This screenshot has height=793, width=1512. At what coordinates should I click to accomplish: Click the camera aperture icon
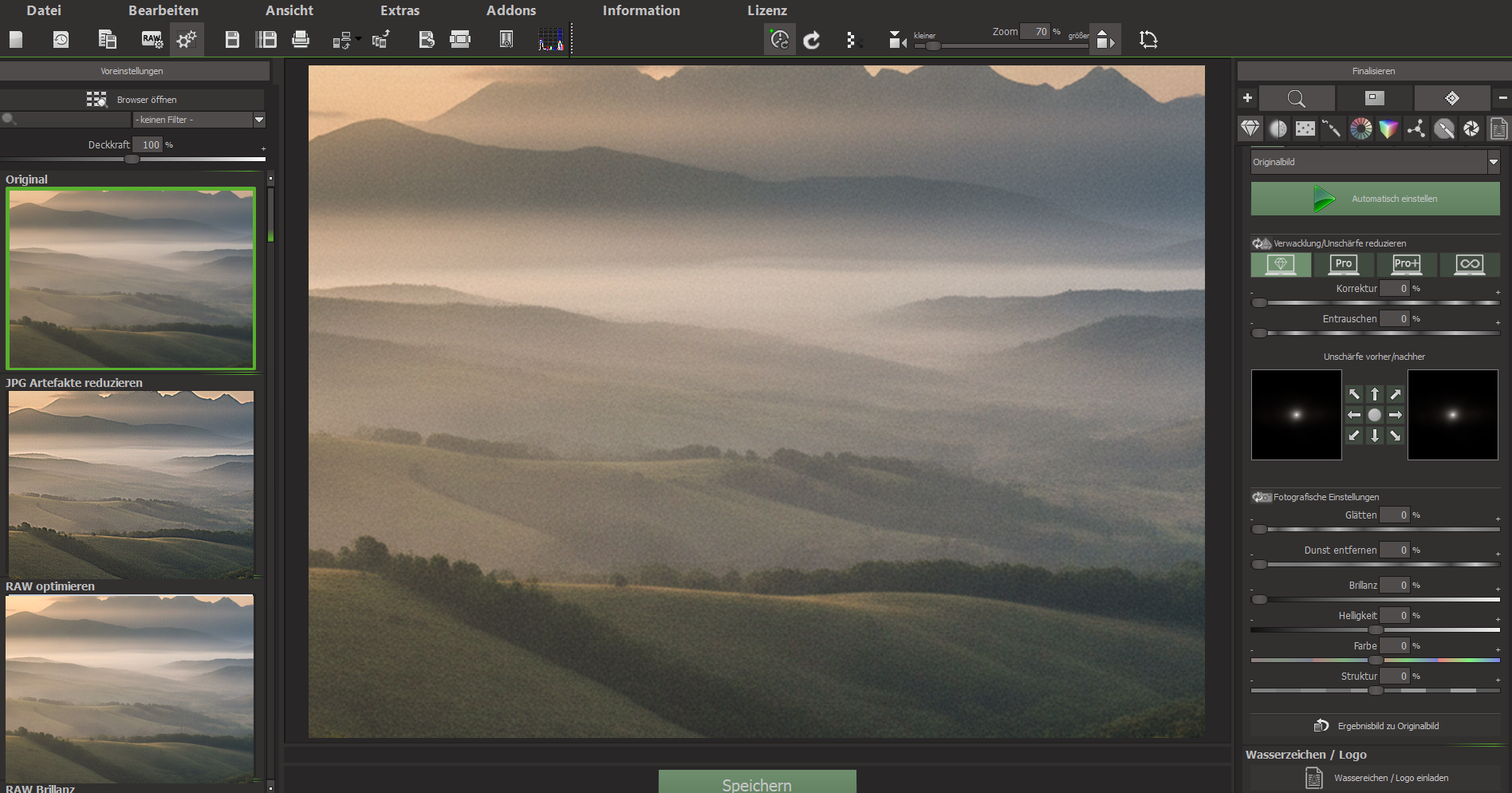tap(1471, 128)
